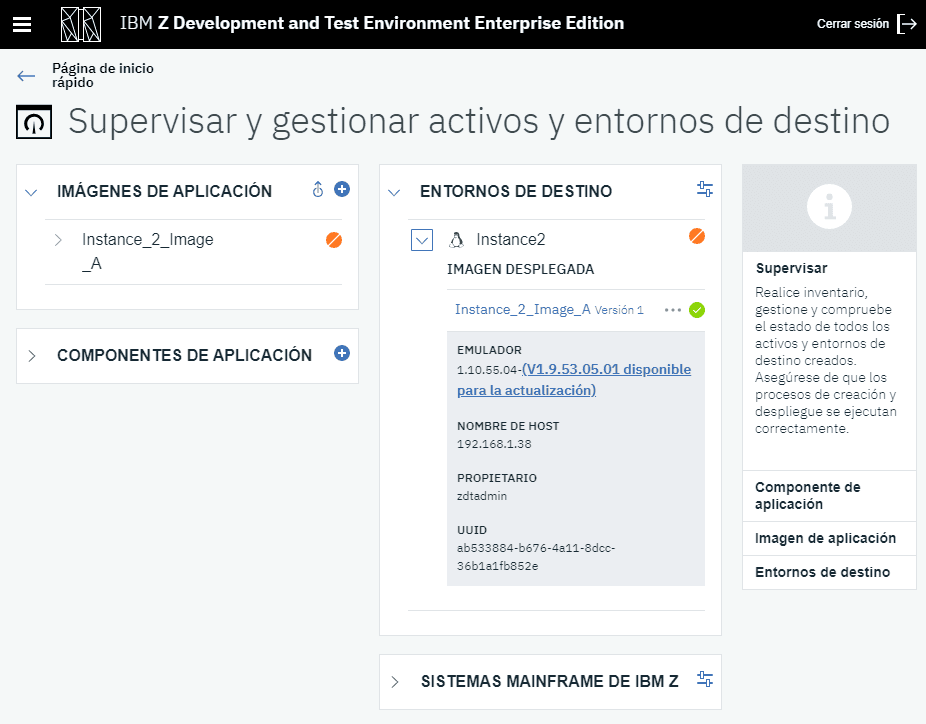Open filter settings for Entornos de Destino
This screenshot has height=724, width=926.
click(x=705, y=189)
